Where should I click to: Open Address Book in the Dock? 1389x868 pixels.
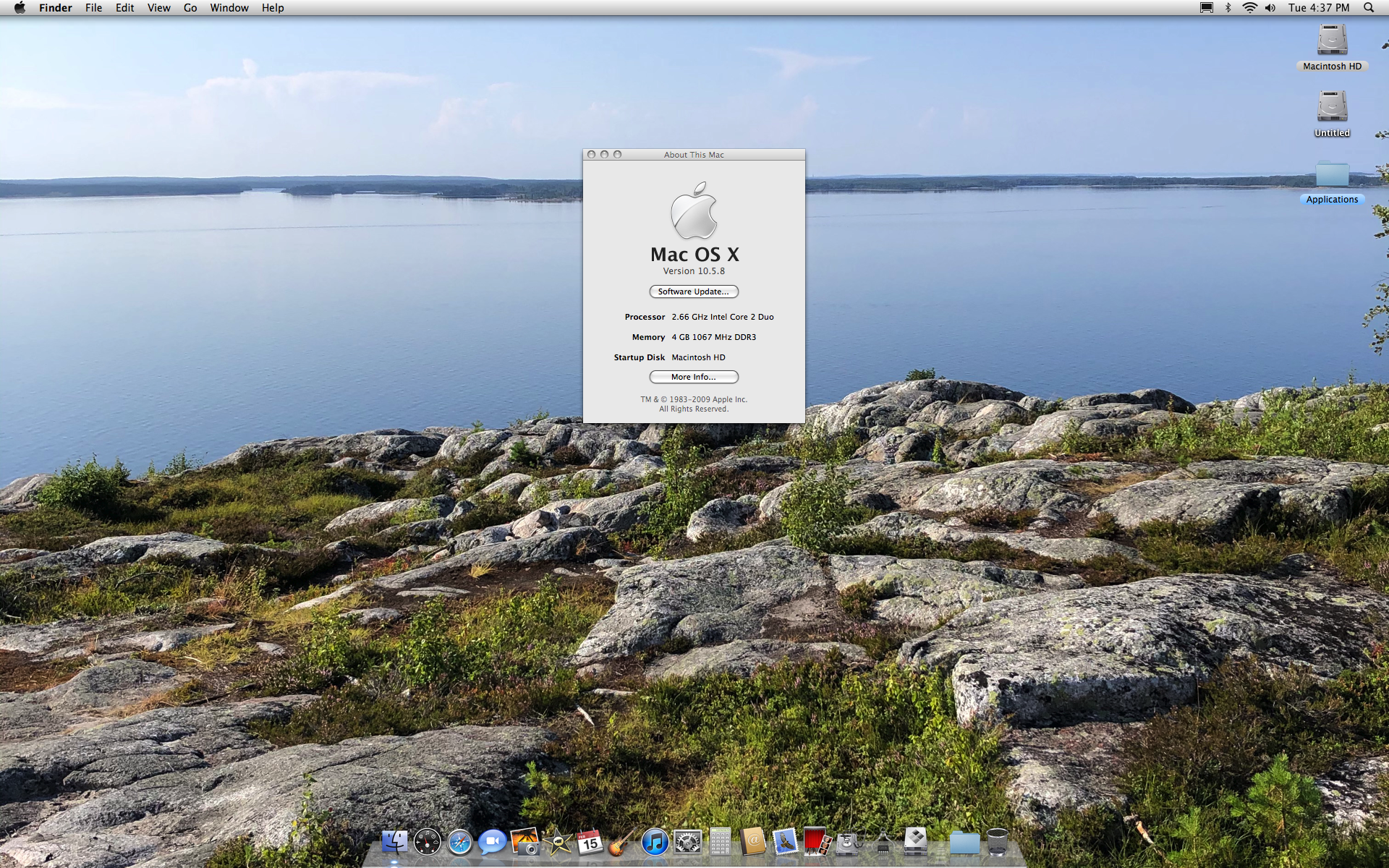[x=752, y=842]
